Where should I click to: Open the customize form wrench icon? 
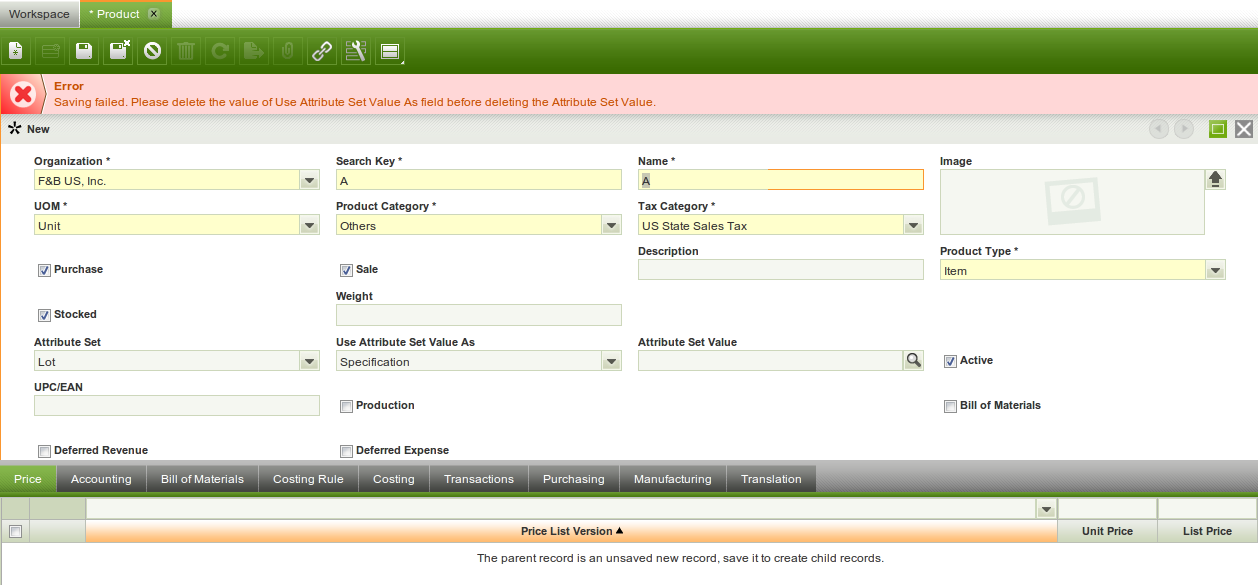pyautogui.click(x=355, y=51)
